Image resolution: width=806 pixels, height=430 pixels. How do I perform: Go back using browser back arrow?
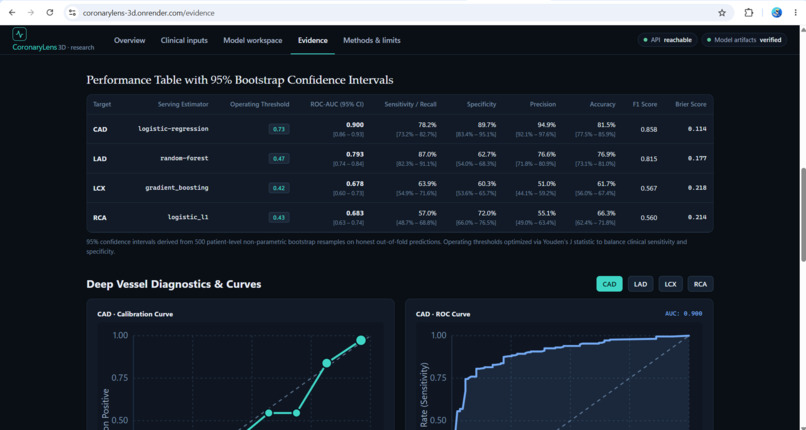pos(12,13)
